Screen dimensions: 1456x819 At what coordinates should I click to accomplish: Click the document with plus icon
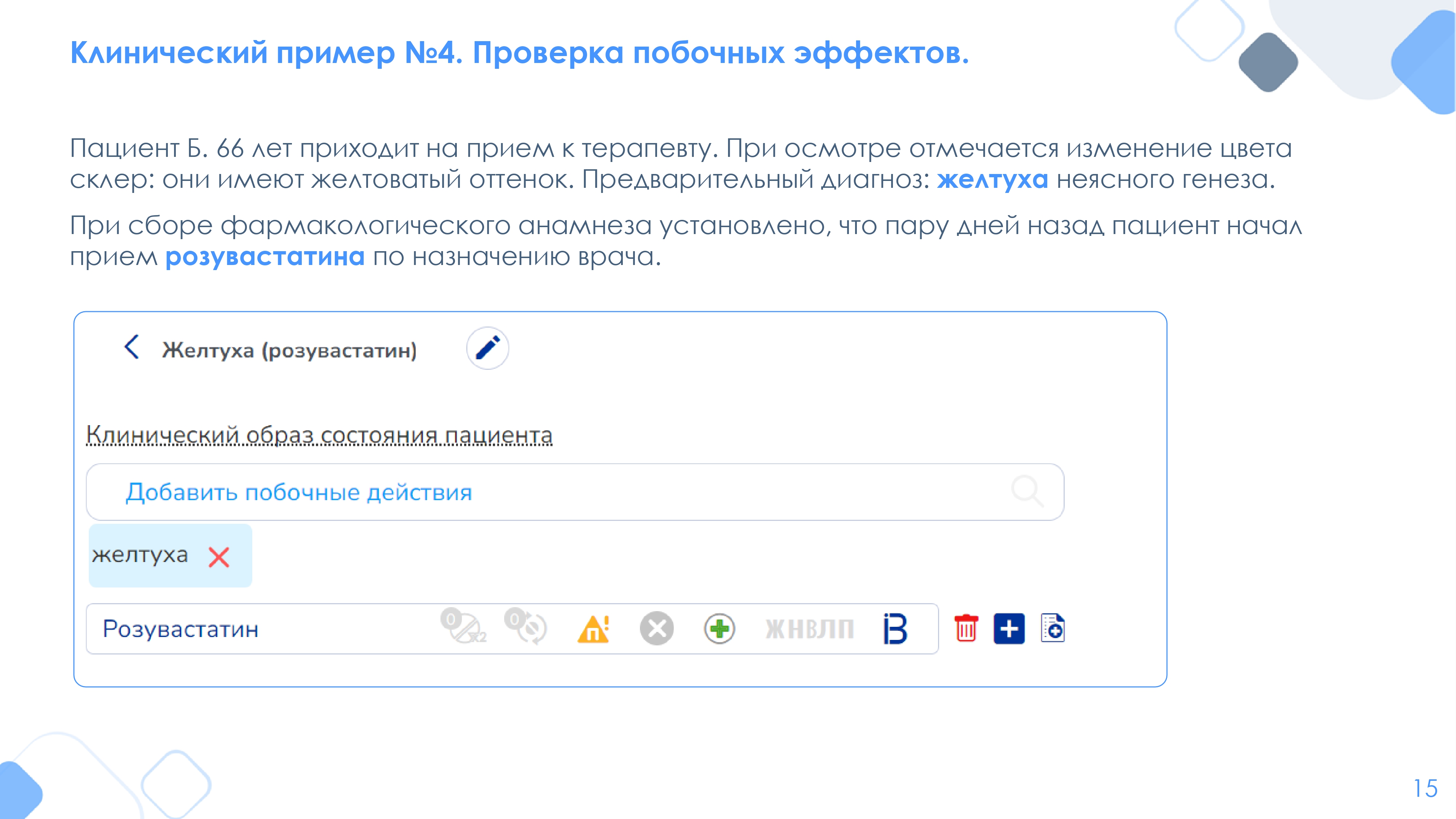click(1052, 628)
